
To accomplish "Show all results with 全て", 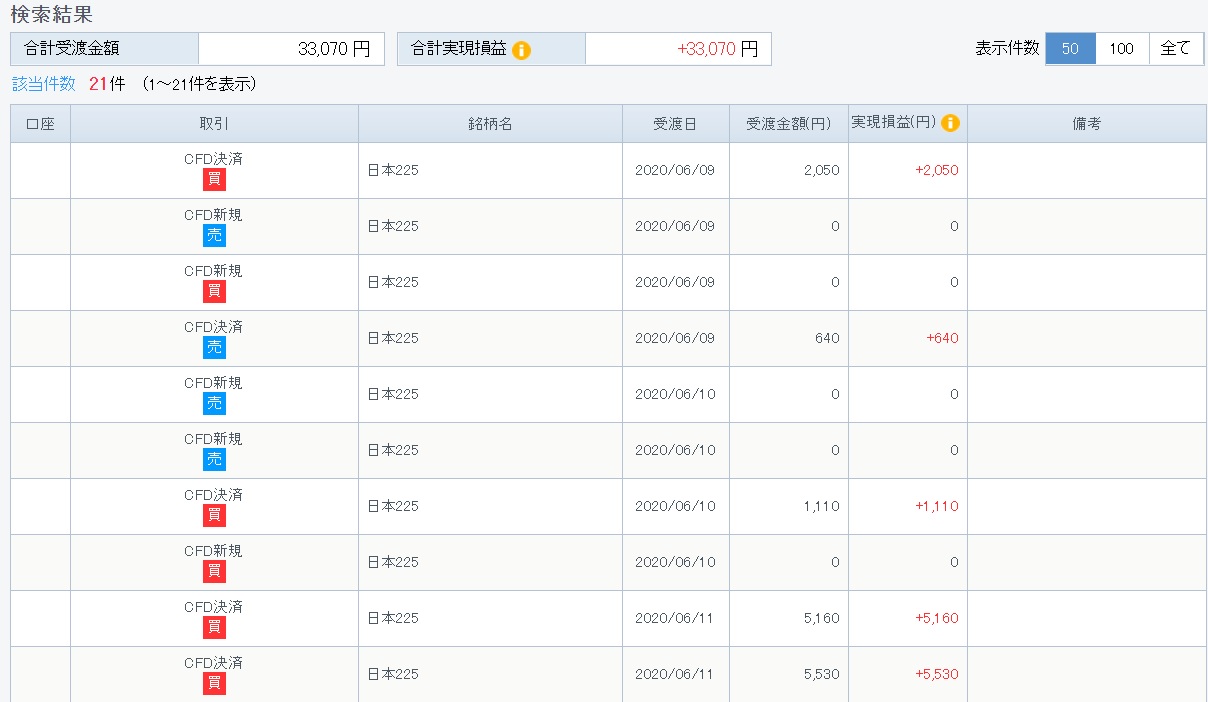I will point(1175,49).
